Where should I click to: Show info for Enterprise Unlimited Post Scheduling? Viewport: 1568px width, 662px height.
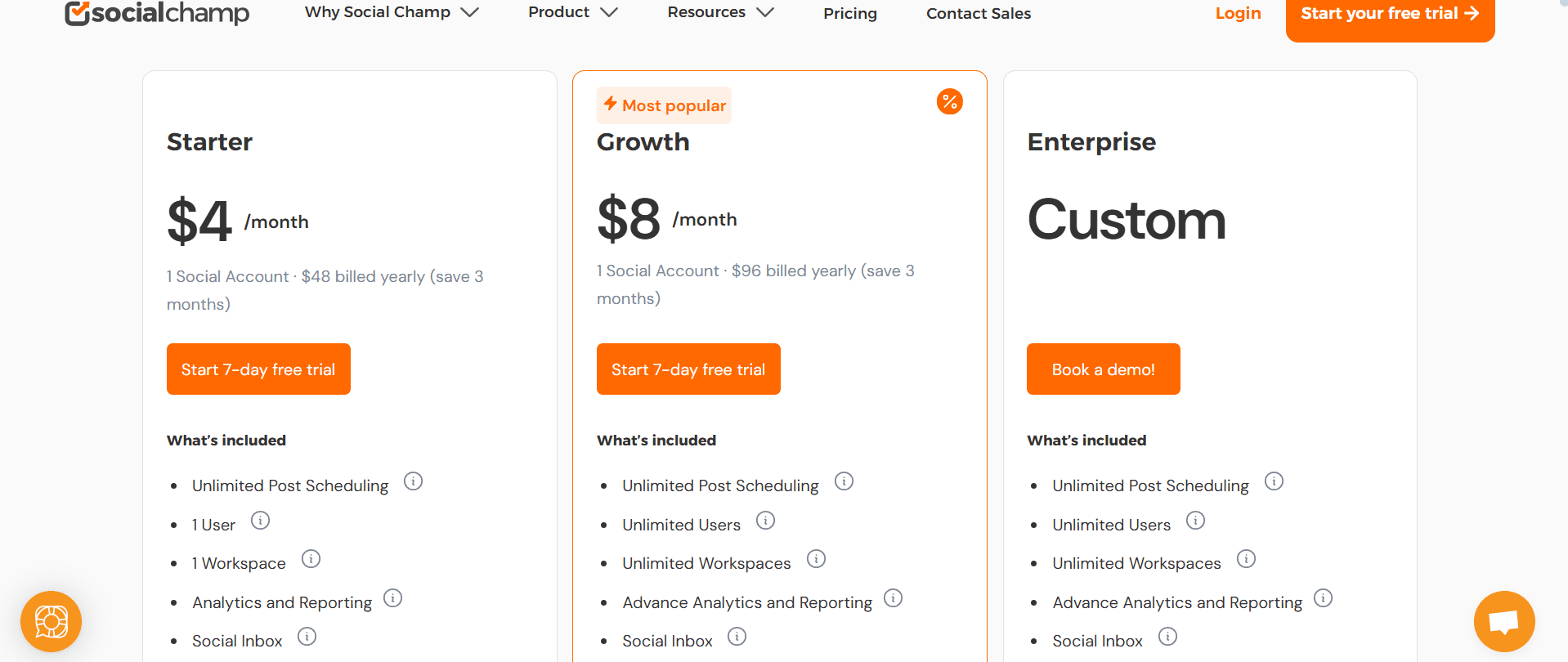(x=1274, y=481)
